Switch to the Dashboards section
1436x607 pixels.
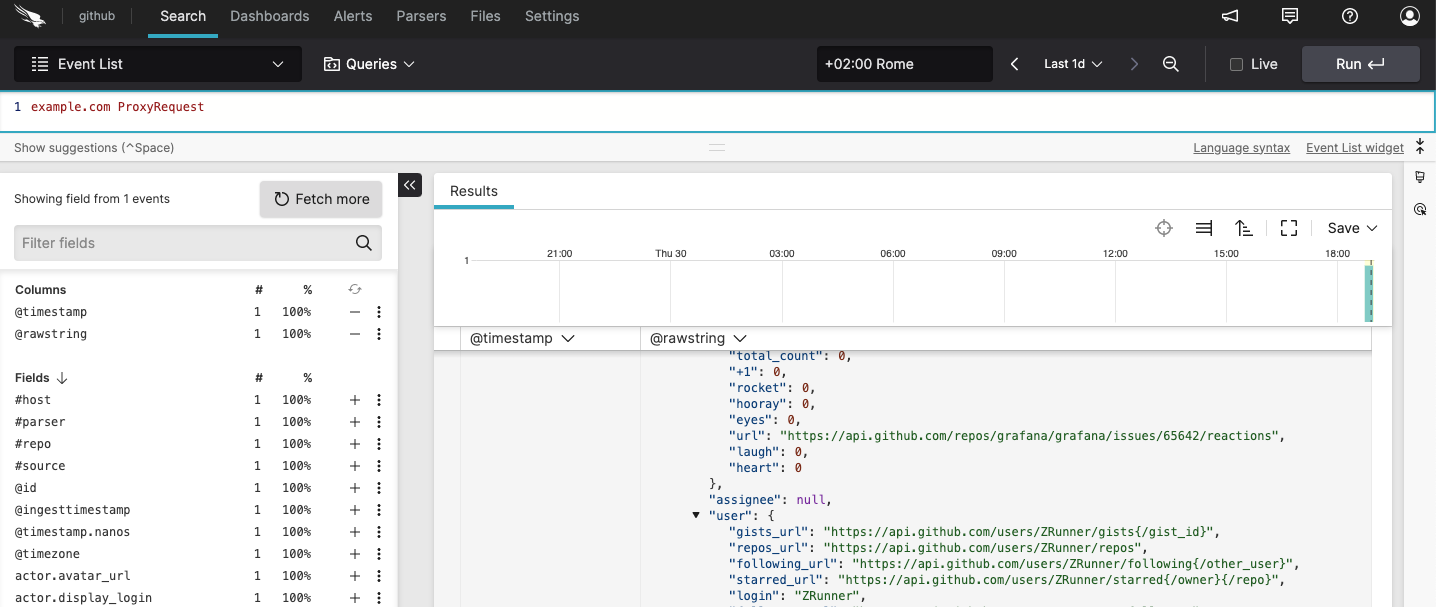pyautogui.click(x=269, y=16)
